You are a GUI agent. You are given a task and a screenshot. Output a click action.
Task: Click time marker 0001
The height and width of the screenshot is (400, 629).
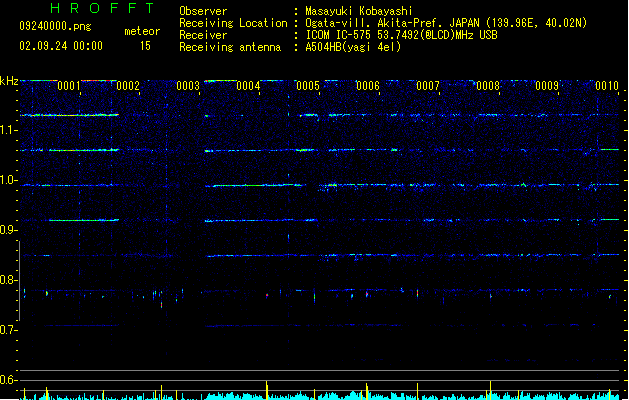coord(69,86)
